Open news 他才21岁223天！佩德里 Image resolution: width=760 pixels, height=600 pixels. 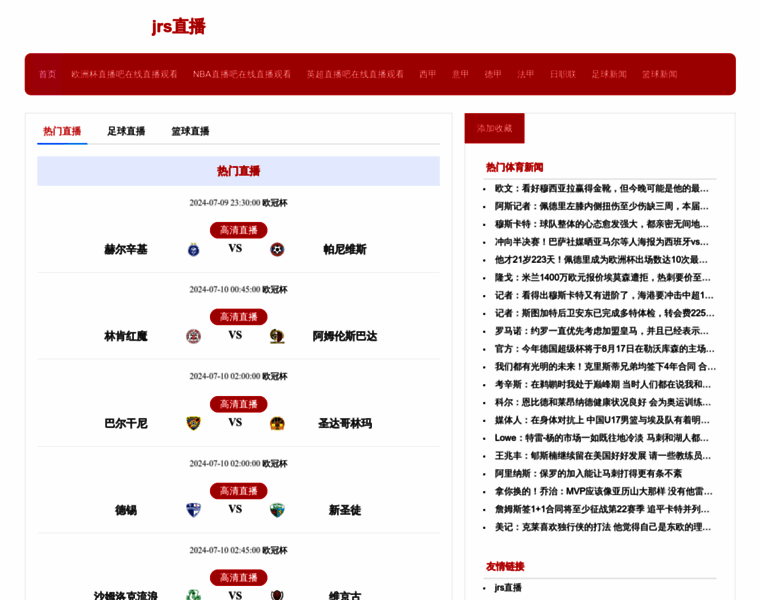pos(601,260)
